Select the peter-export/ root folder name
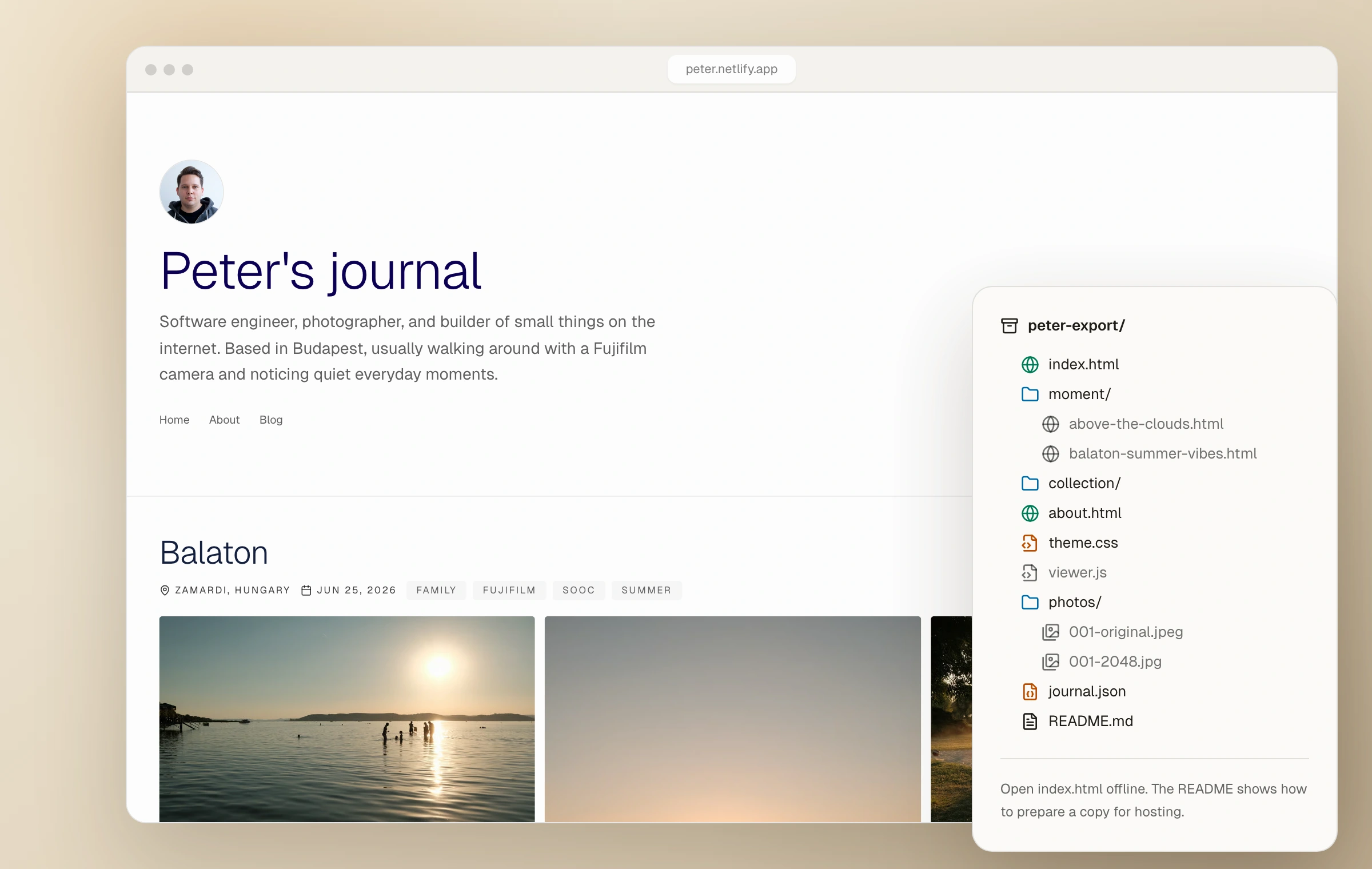1372x869 pixels. click(x=1076, y=326)
